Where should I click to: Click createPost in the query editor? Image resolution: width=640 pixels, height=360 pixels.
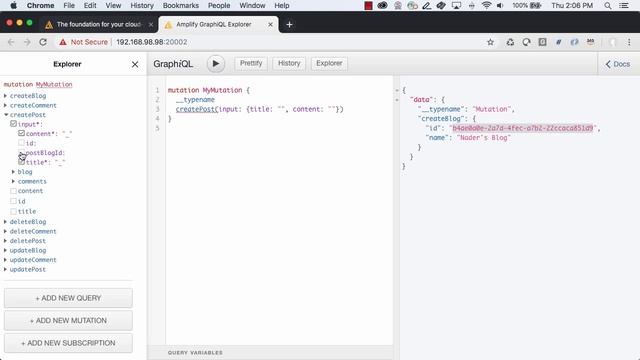click(x=195, y=109)
